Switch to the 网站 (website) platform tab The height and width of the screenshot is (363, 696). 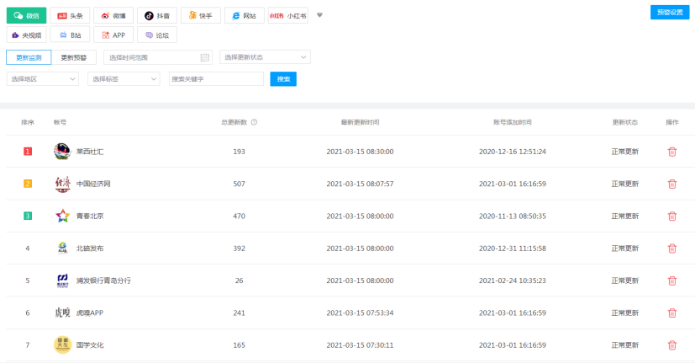244,16
